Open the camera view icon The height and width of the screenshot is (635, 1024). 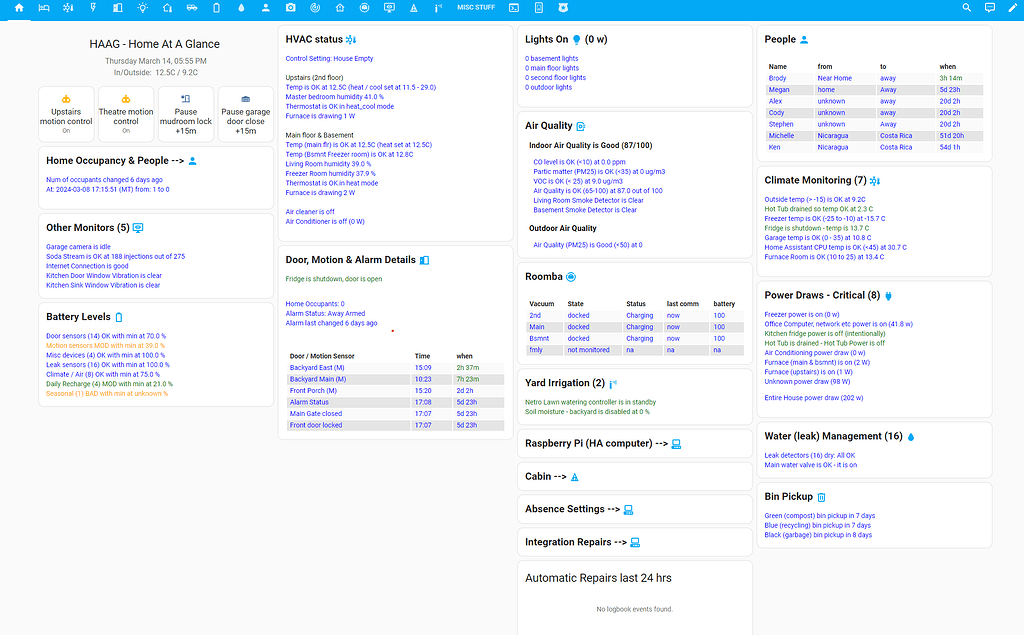click(290, 8)
